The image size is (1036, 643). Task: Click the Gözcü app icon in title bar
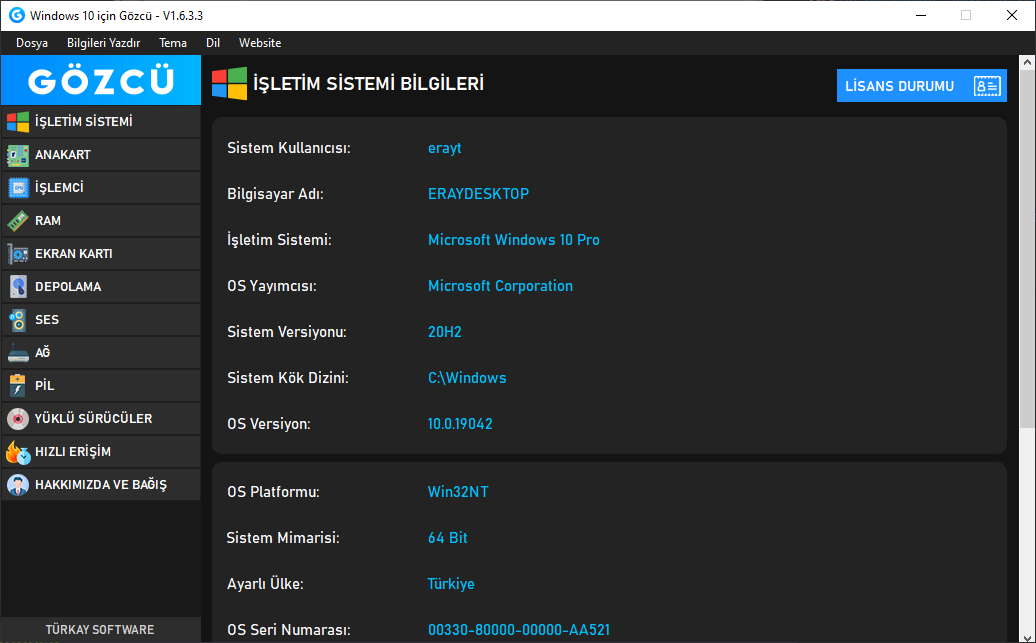17,15
